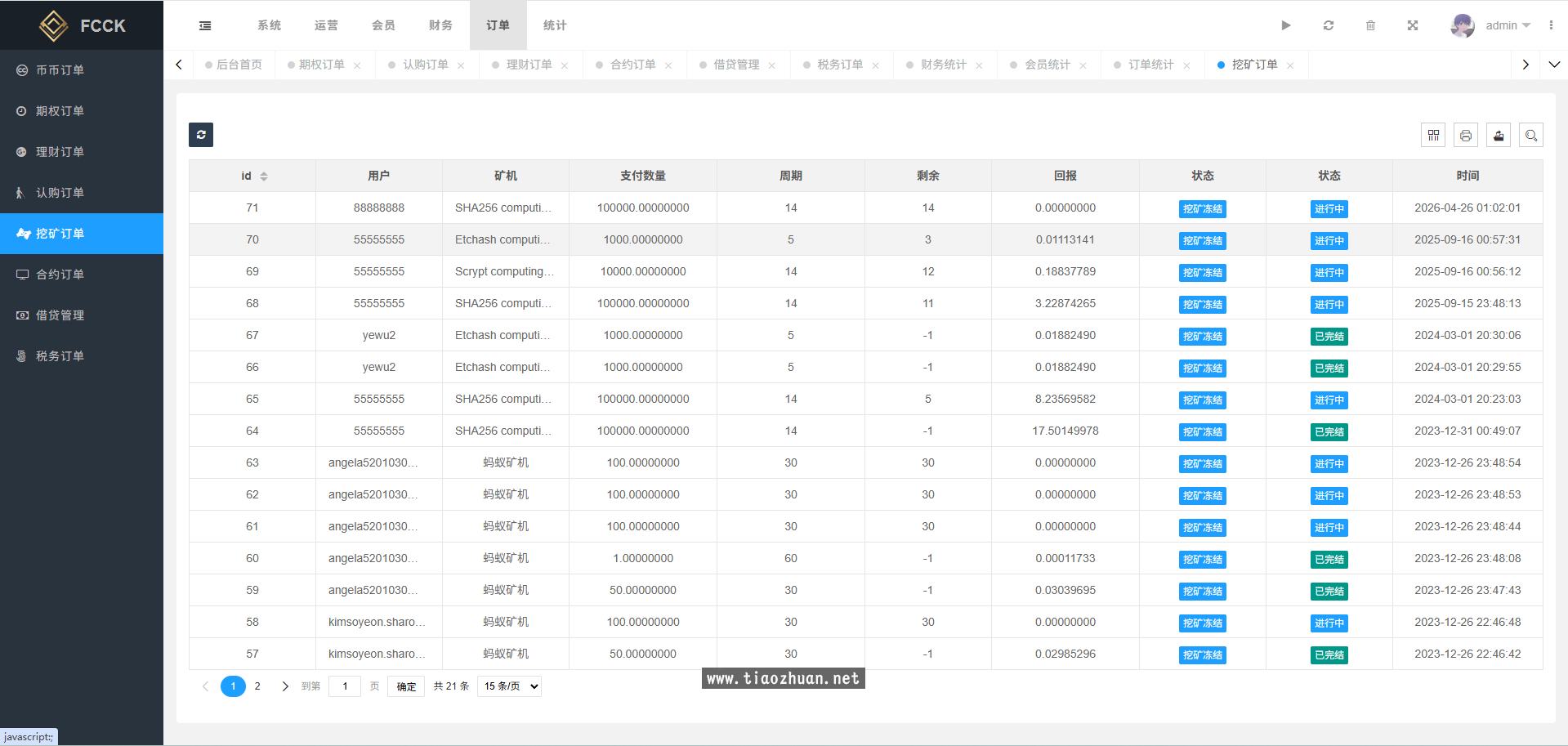Click the table refresh button above the grid
Image resolution: width=1568 pixels, height=746 pixels.
201,135
